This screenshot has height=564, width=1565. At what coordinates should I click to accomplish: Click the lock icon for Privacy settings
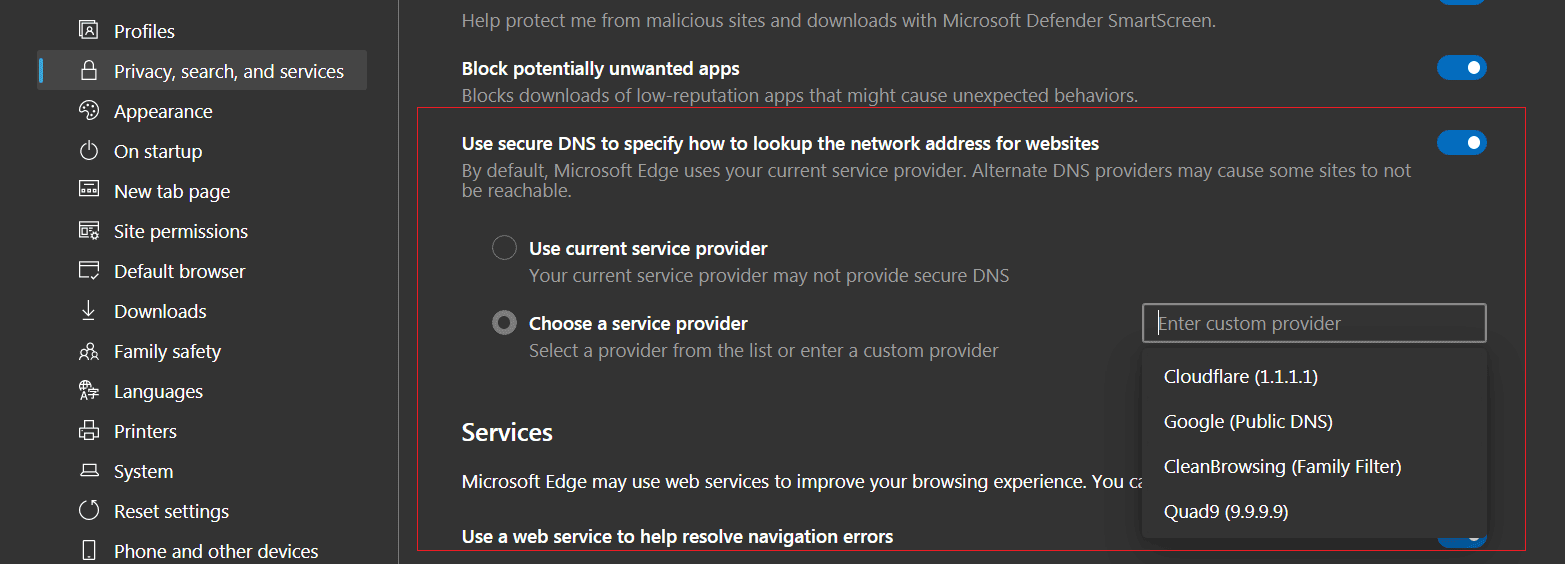point(89,71)
